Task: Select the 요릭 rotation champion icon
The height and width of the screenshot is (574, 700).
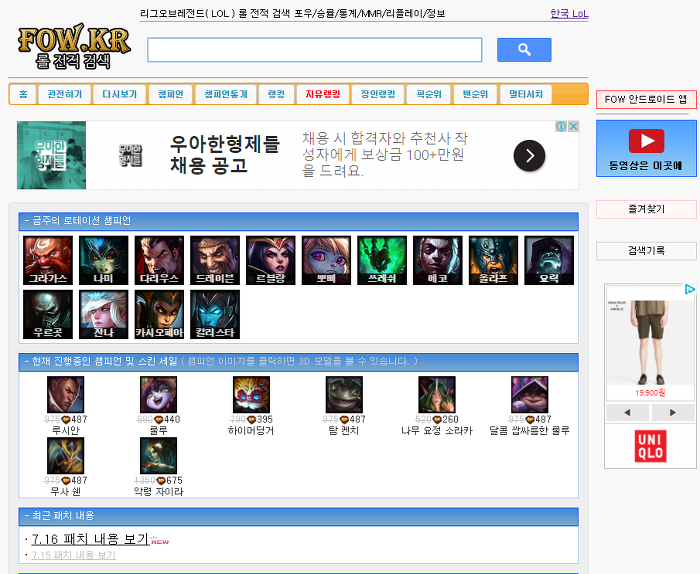Action: [x=549, y=260]
